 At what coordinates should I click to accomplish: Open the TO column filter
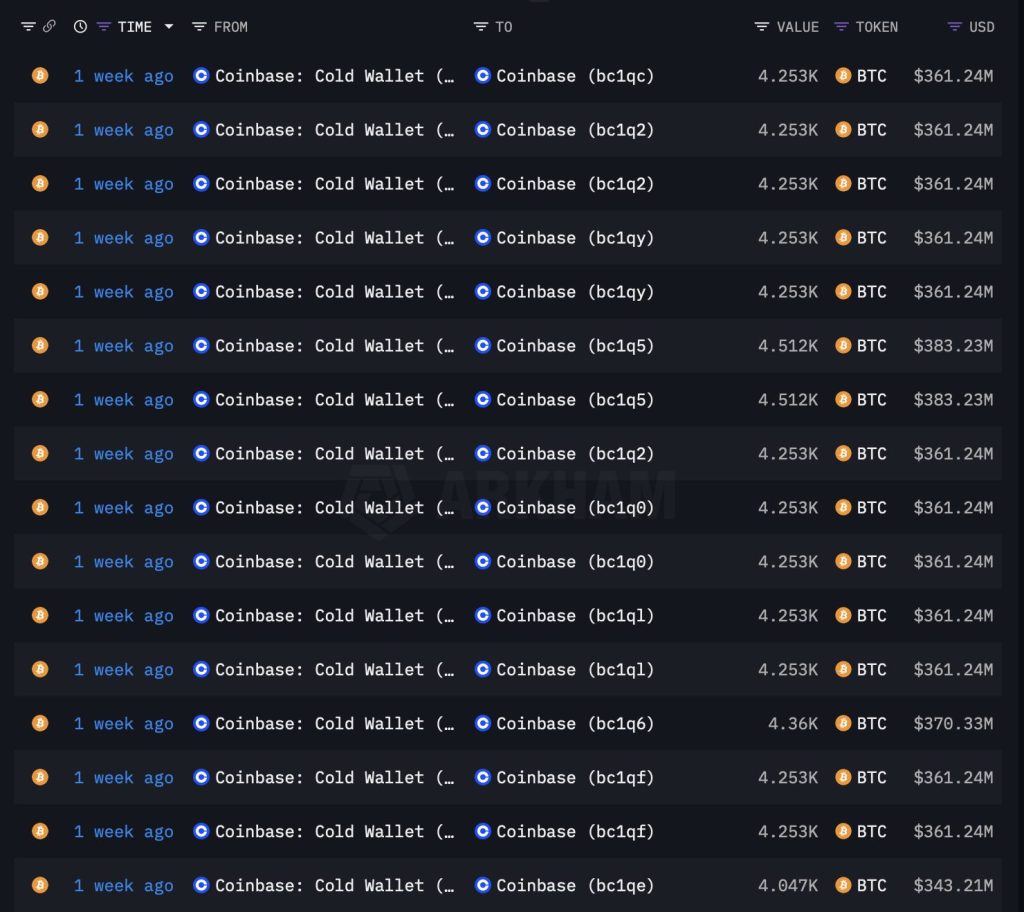[x=481, y=27]
